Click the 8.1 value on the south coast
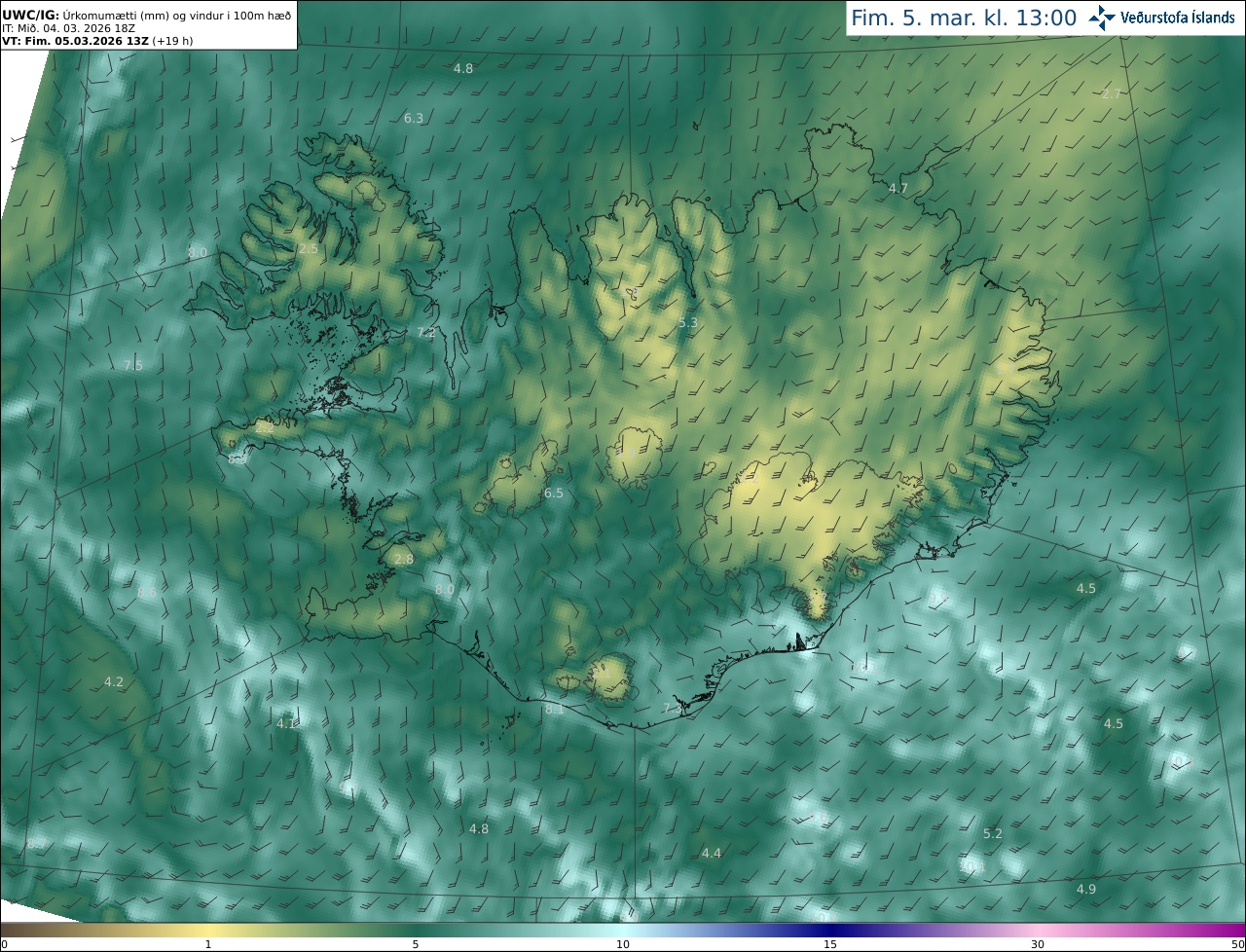This screenshot has height=952, width=1246. coord(555,710)
